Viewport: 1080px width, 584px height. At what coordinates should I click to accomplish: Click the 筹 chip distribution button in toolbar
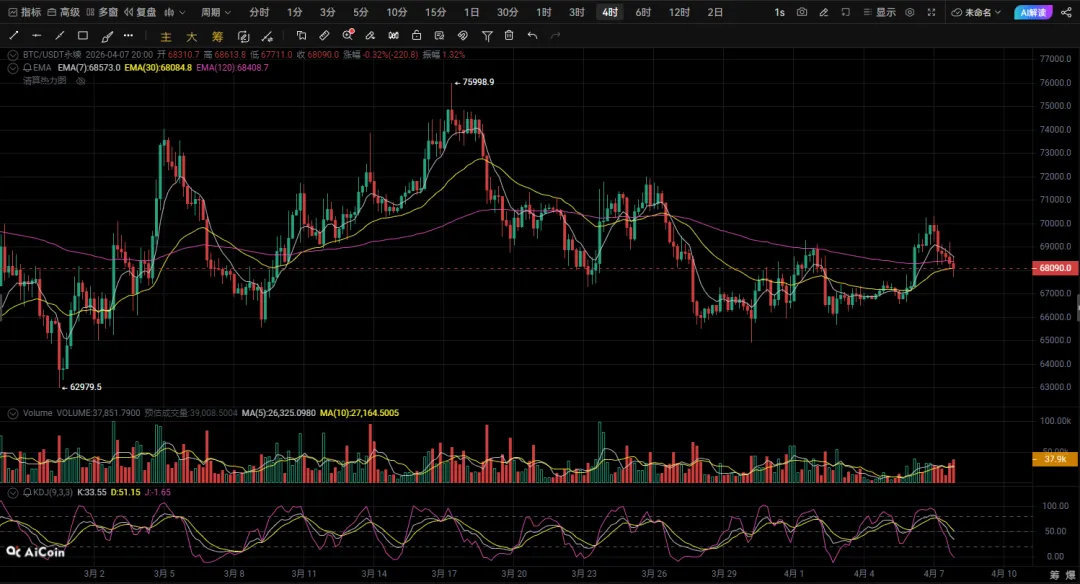218,36
